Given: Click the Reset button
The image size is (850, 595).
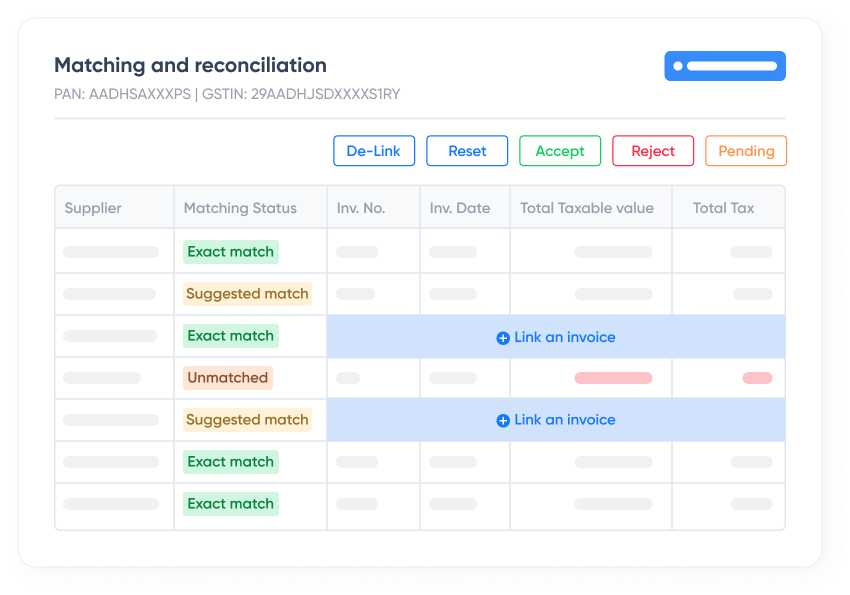Looking at the screenshot, I should 466,150.
